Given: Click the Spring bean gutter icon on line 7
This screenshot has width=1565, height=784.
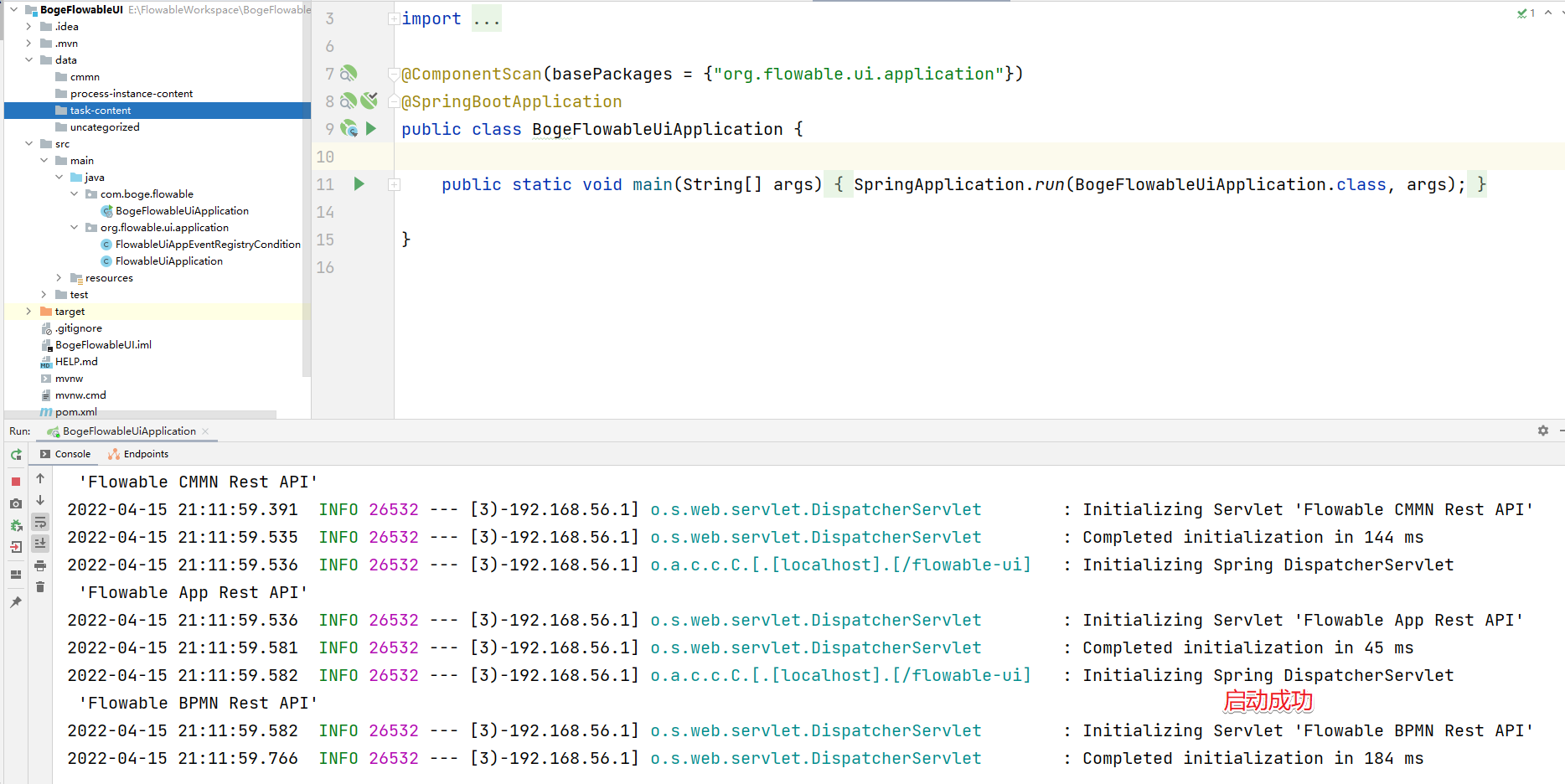Looking at the screenshot, I should click(x=349, y=74).
